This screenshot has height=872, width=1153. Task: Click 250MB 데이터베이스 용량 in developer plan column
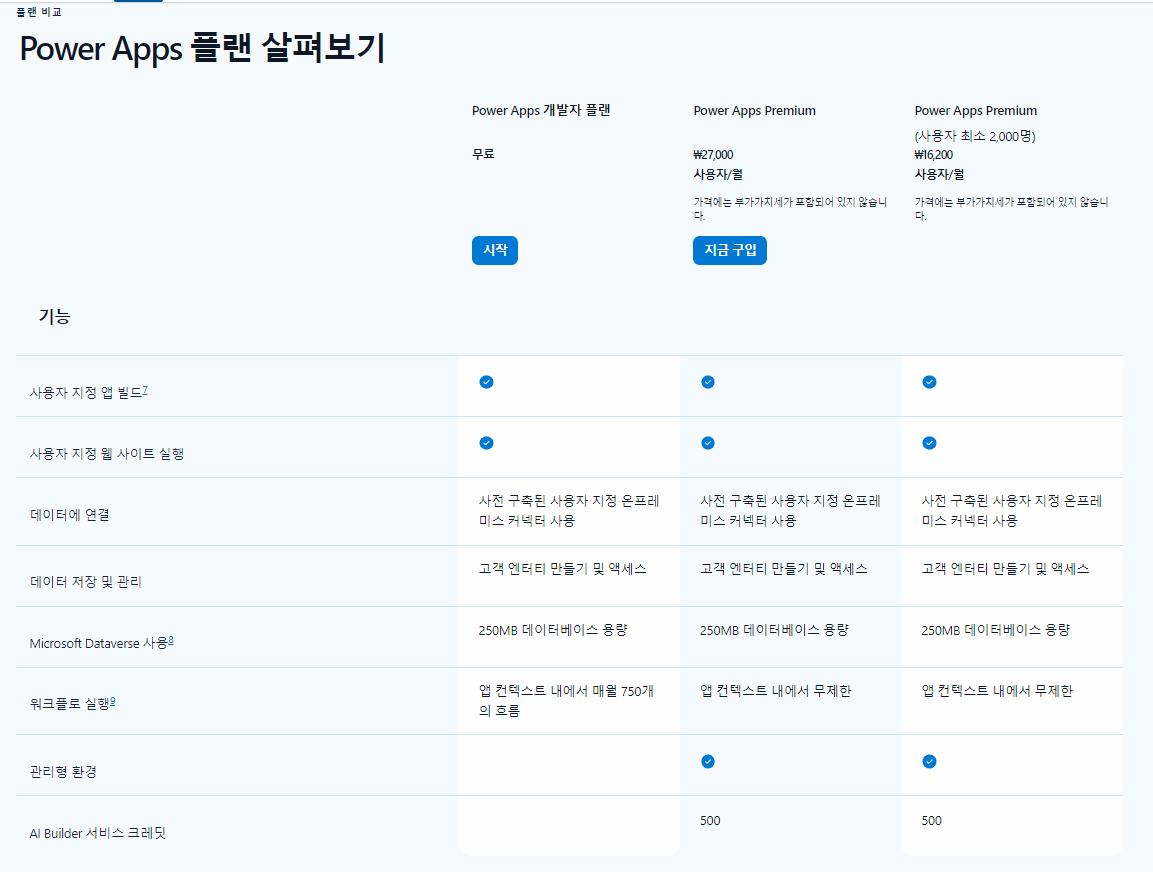coord(553,629)
